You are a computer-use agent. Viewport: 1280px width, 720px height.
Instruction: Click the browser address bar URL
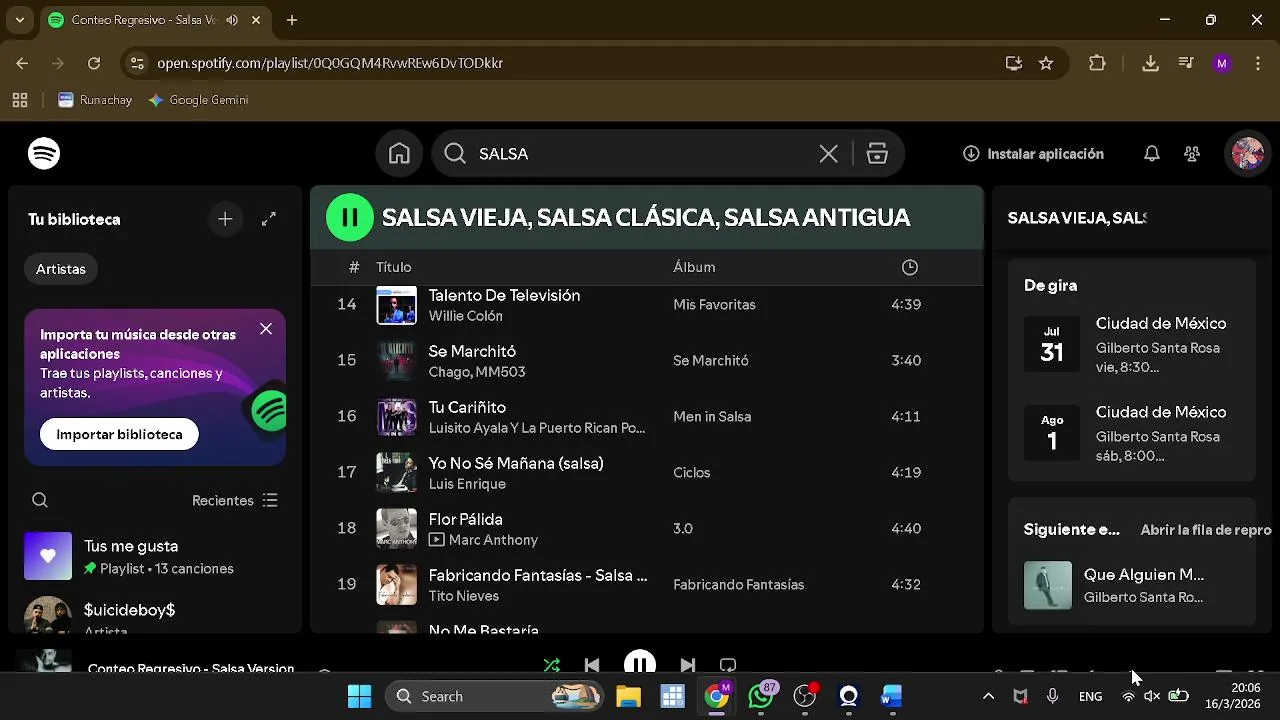click(x=330, y=63)
